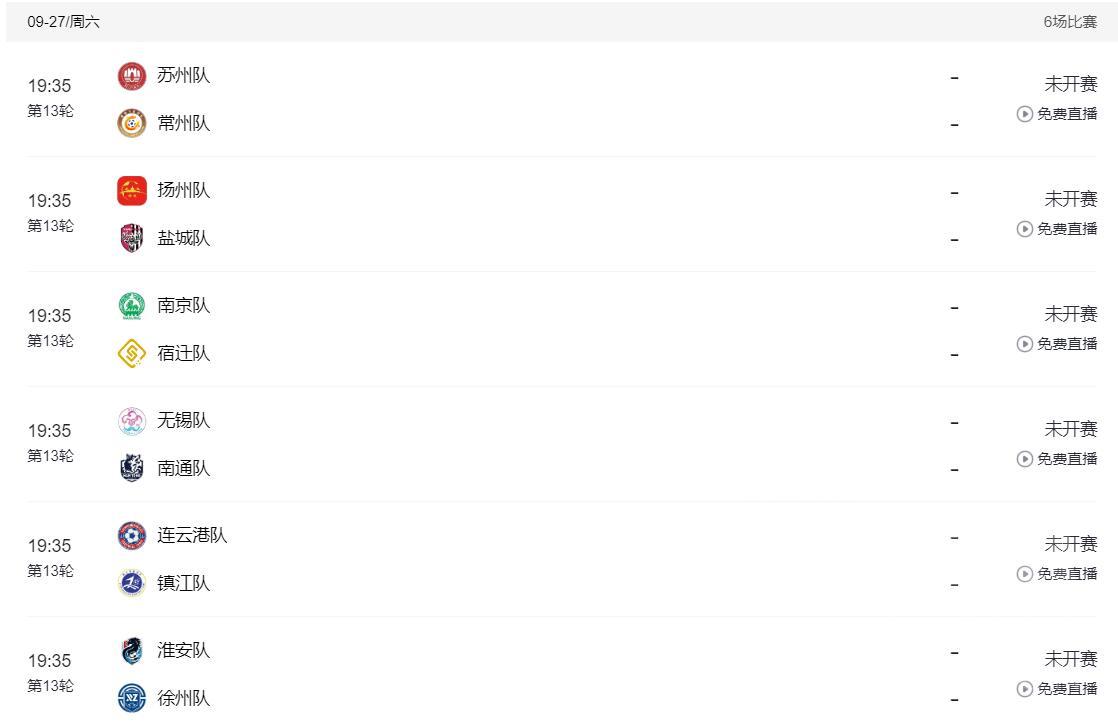Click the 徐州队 blue team logo
The height and width of the screenshot is (722, 1118).
(132, 698)
